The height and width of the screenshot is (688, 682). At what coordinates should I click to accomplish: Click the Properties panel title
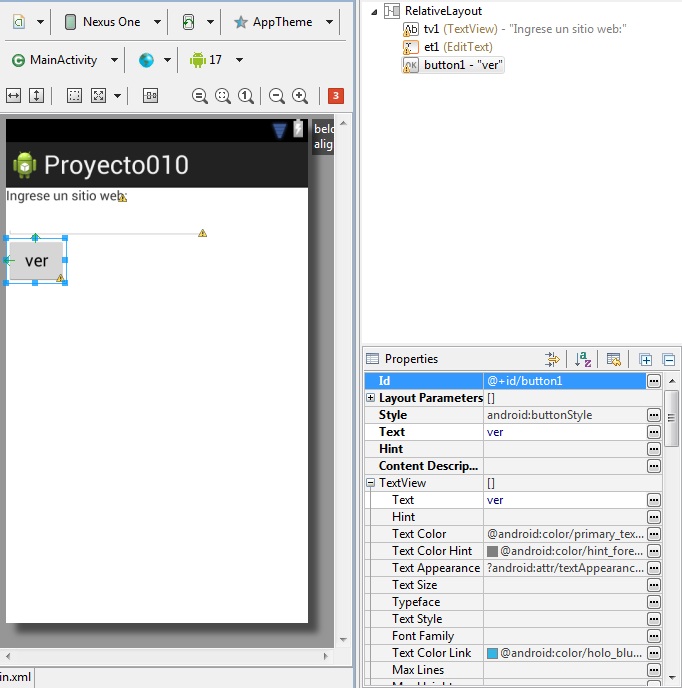pos(411,359)
